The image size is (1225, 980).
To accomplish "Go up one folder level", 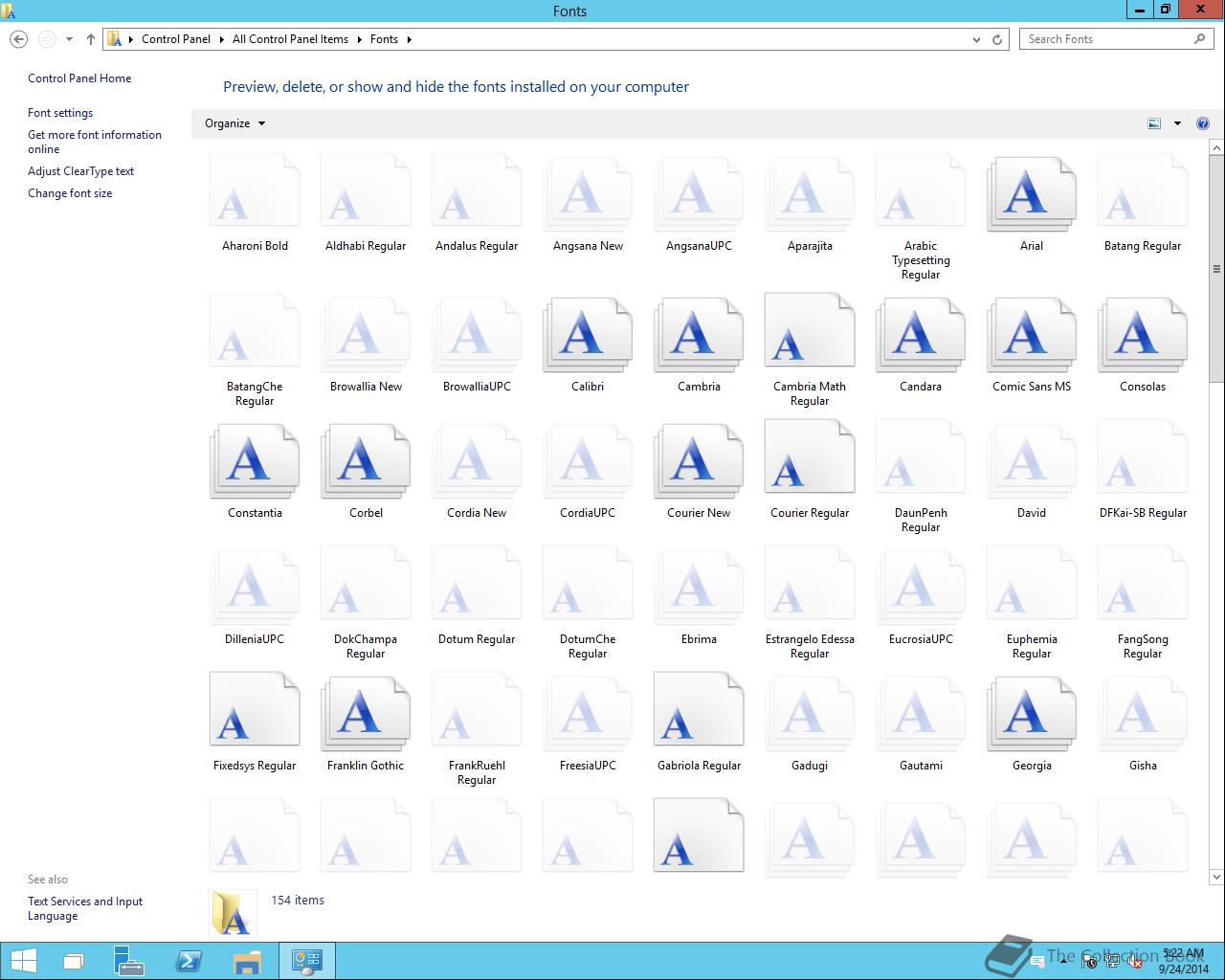I will point(91,39).
